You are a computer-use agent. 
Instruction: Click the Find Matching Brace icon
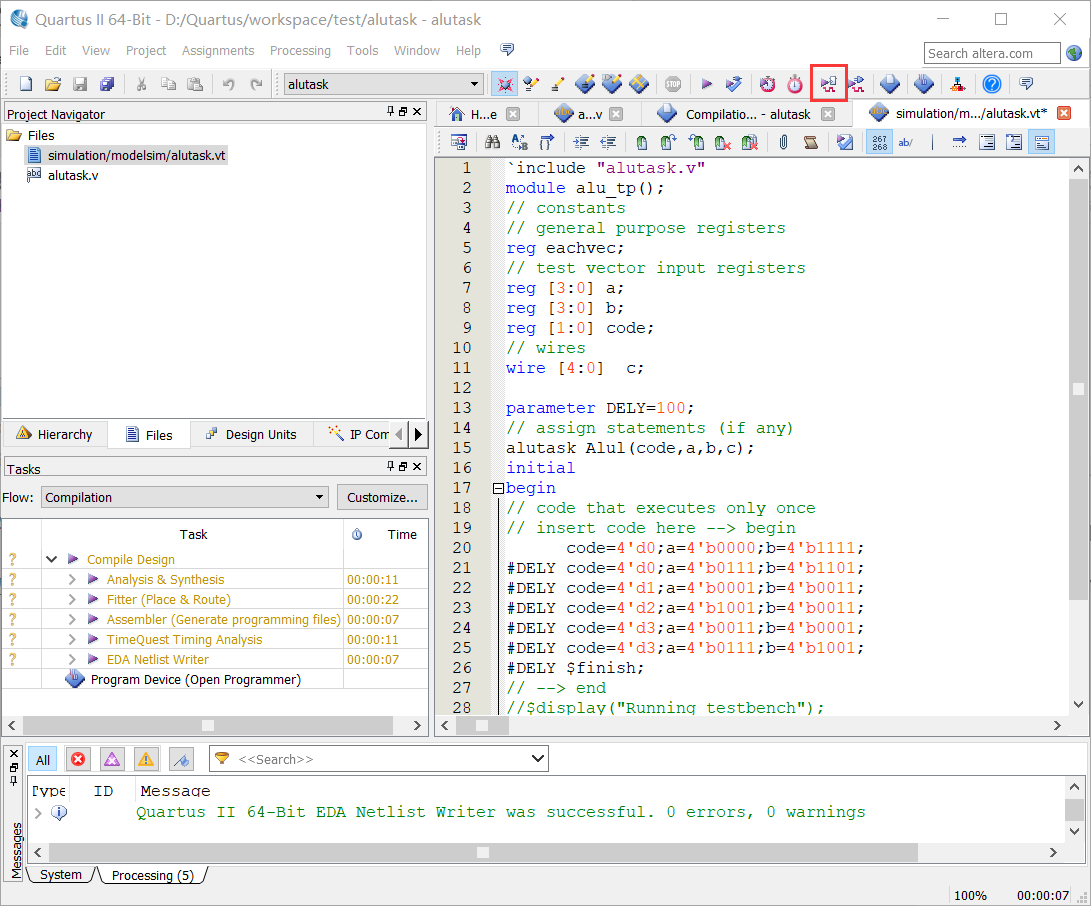pyautogui.click(x=547, y=142)
